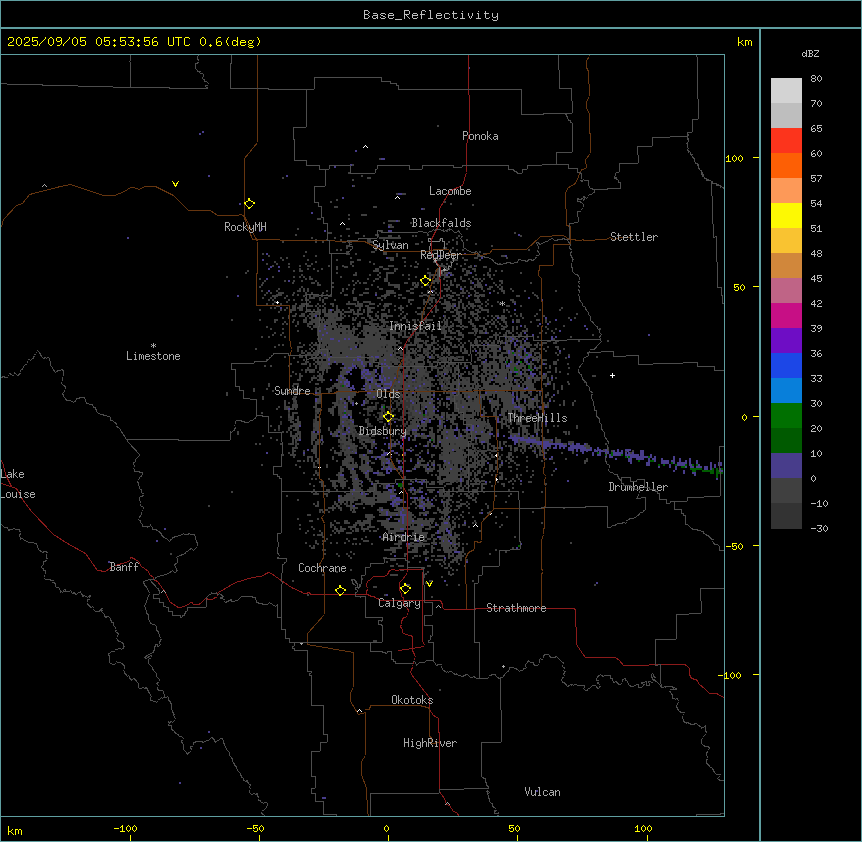The height and width of the screenshot is (842, 862).
Task: Click the dBZ legend heading
Action: [810, 54]
